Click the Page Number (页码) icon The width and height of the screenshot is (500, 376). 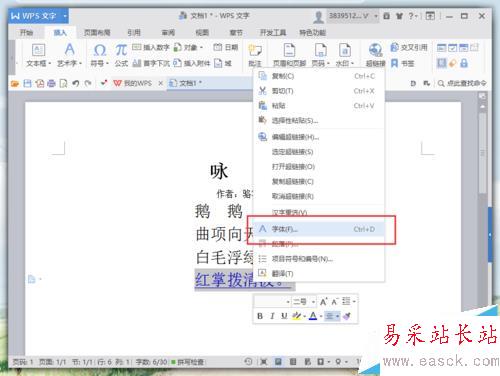[x=321, y=50]
